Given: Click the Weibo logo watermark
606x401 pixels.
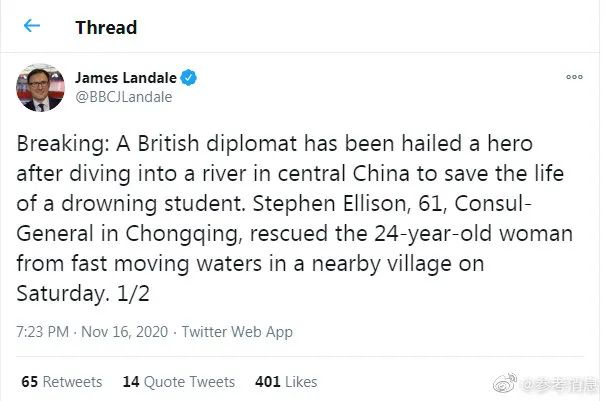Looking at the screenshot, I should [x=512, y=383].
